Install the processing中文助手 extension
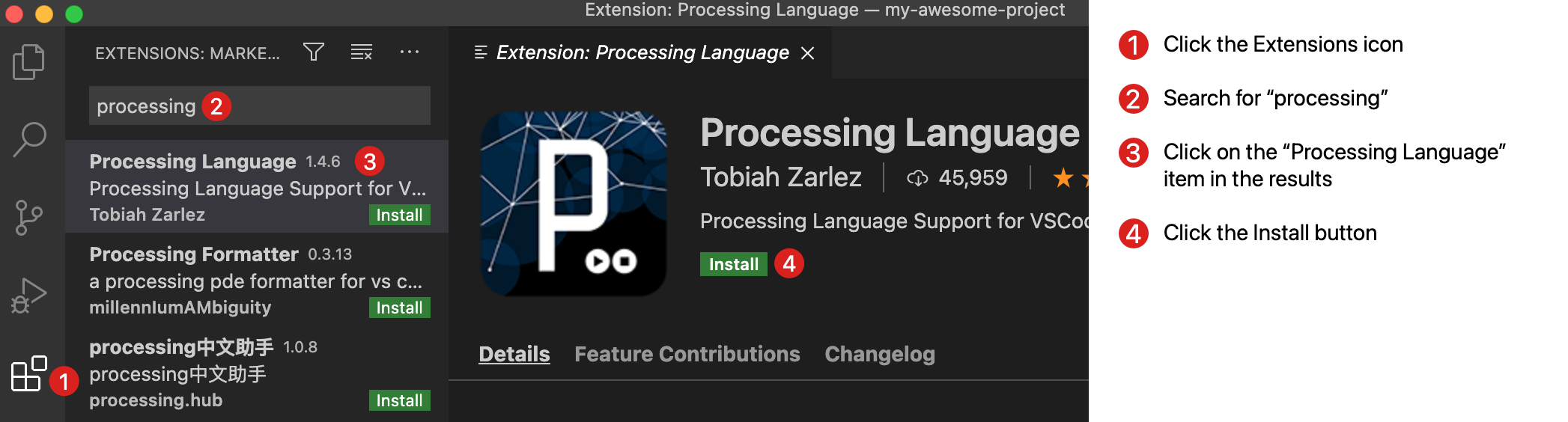Viewport: 1568px width, 422px height. (399, 401)
